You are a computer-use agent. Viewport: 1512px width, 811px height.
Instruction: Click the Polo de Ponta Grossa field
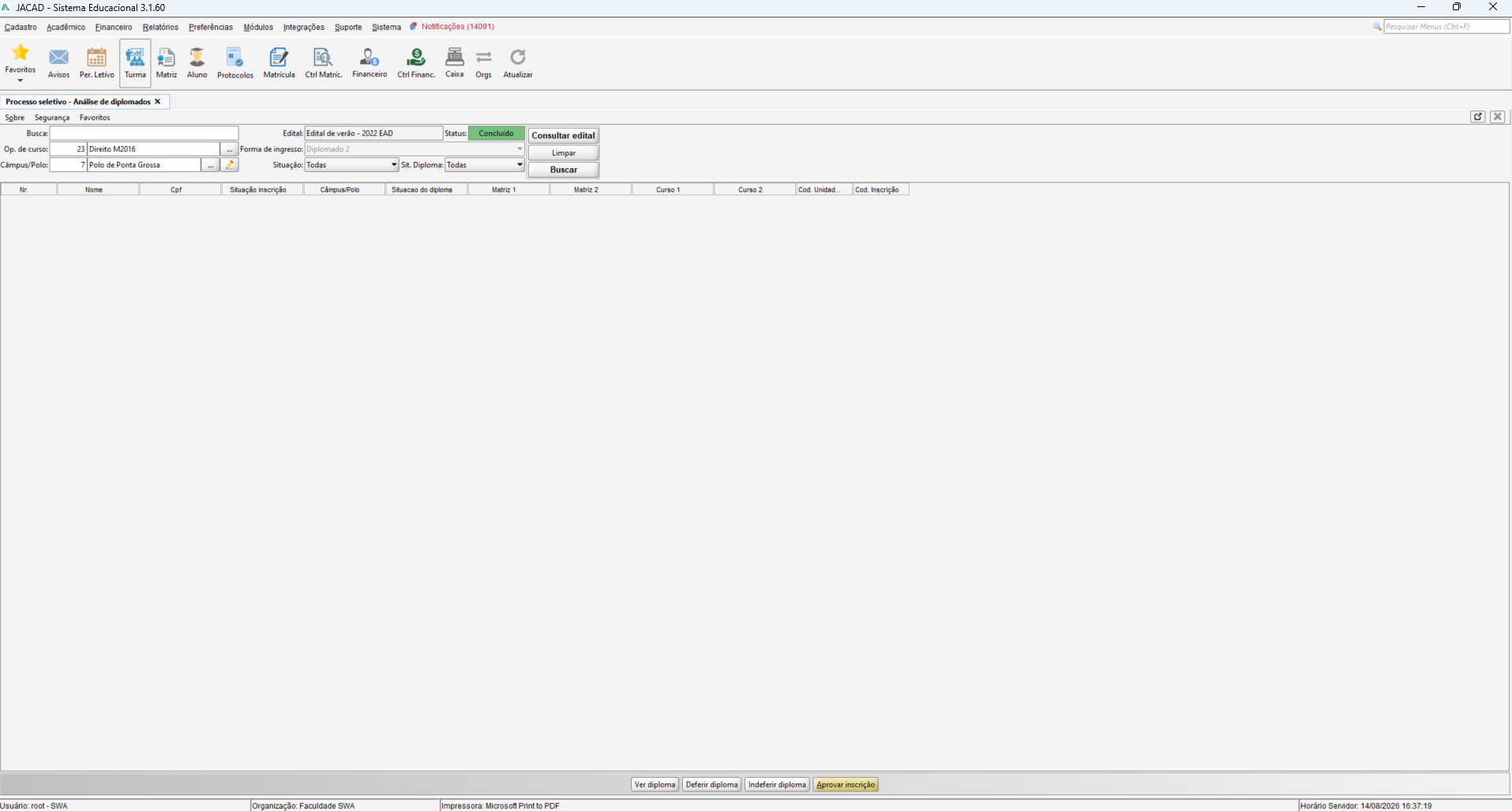(144, 165)
